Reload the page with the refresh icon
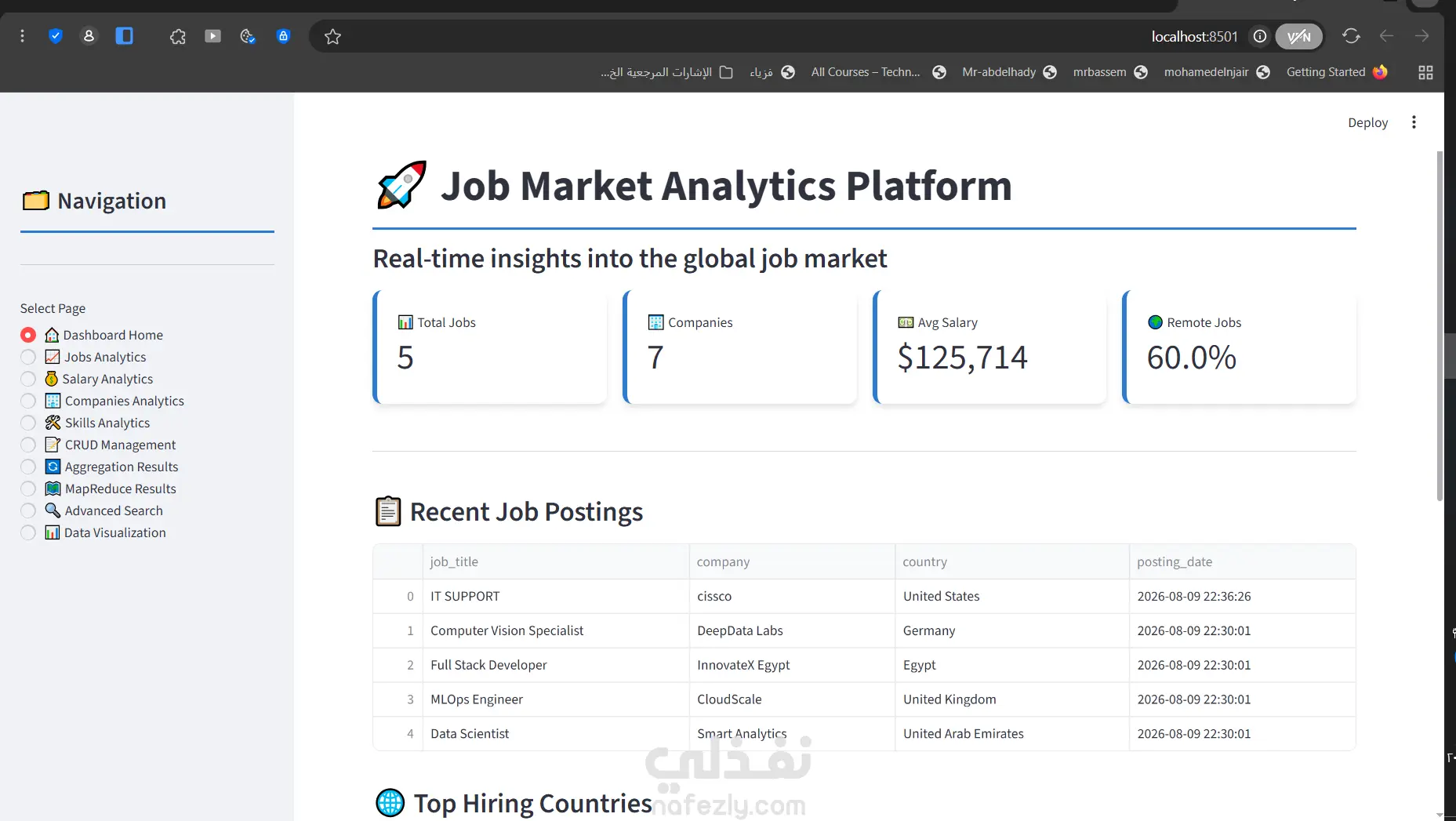This screenshot has width=1456, height=821. 1350,36
